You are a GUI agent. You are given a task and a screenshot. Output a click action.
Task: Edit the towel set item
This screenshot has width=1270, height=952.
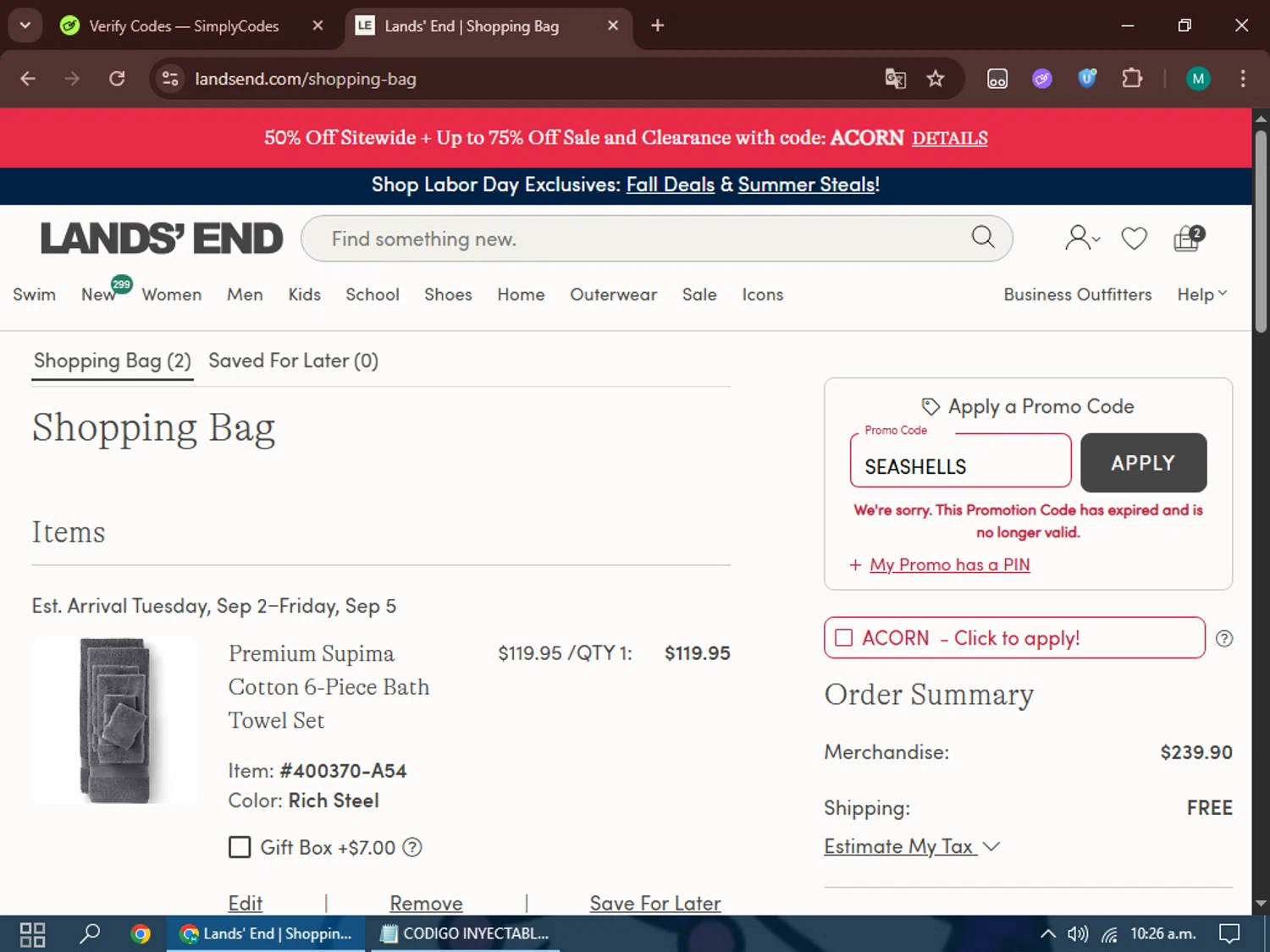point(246,903)
